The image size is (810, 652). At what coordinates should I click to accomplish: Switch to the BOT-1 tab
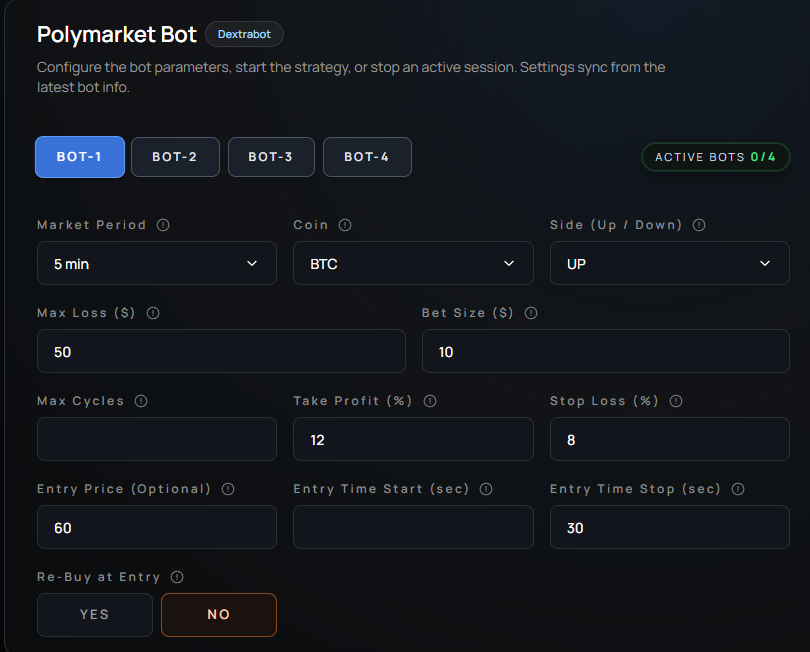(x=80, y=157)
